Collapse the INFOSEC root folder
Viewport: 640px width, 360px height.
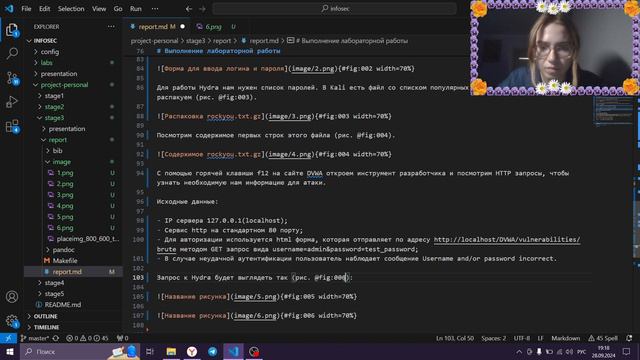coord(45,41)
